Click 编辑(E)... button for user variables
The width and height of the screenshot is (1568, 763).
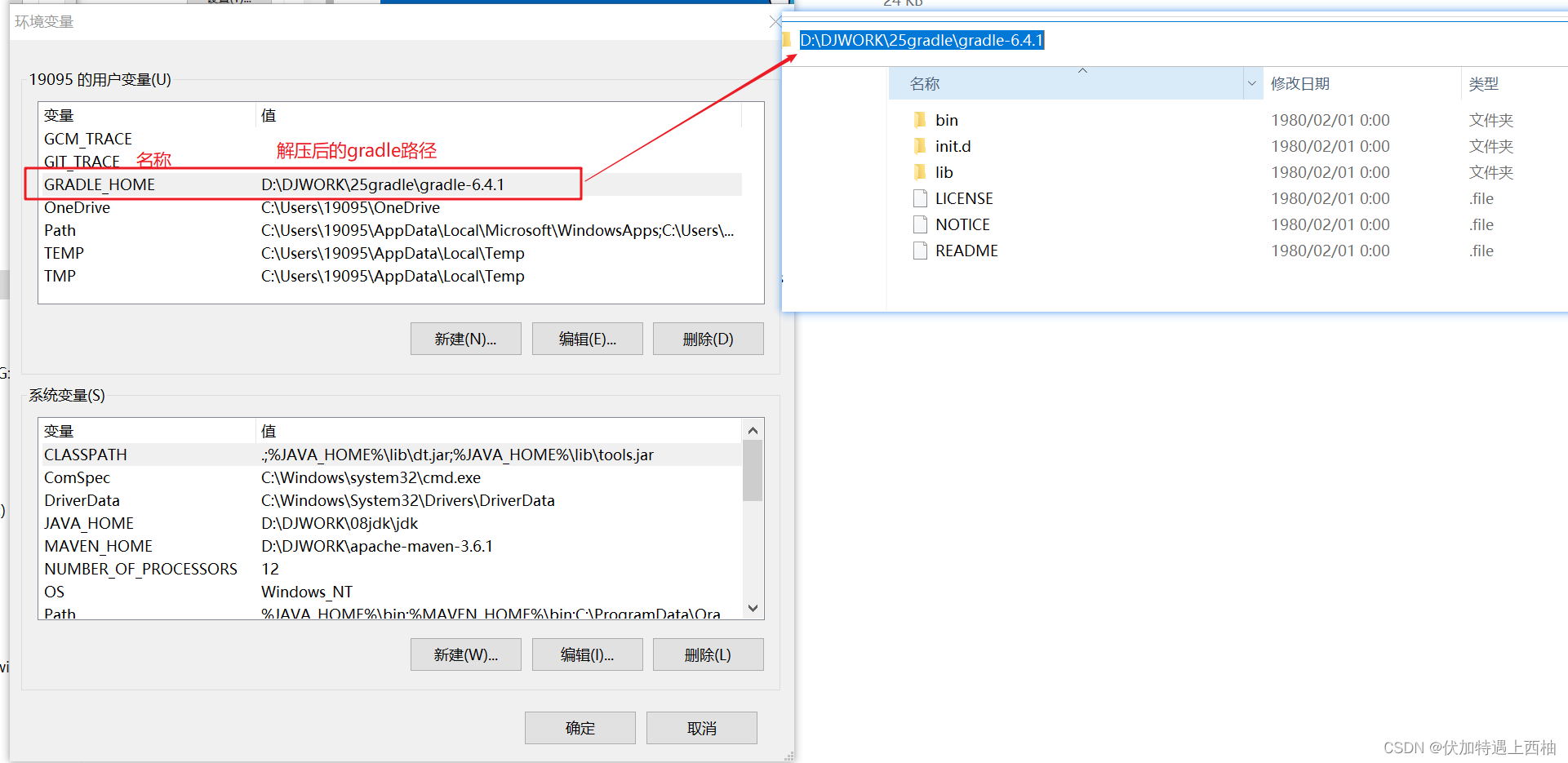coord(587,339)
